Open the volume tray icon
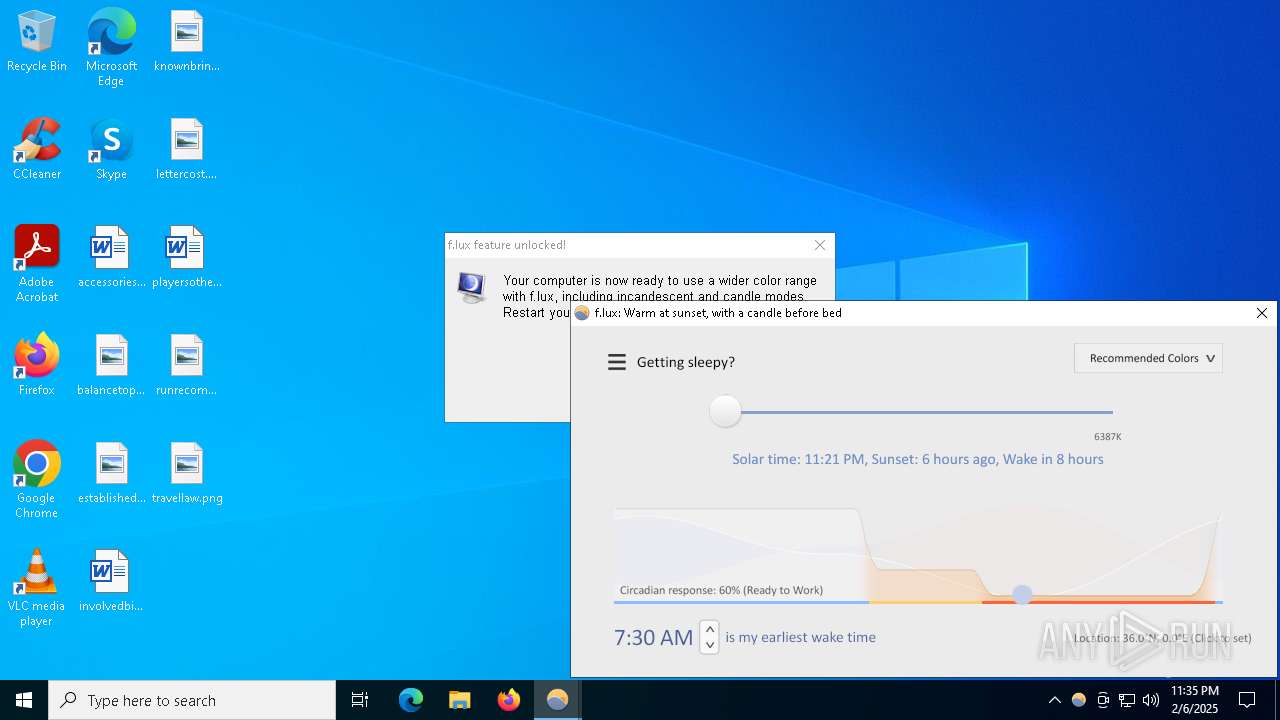1280x720 pixels. (x=1151, y=700)
